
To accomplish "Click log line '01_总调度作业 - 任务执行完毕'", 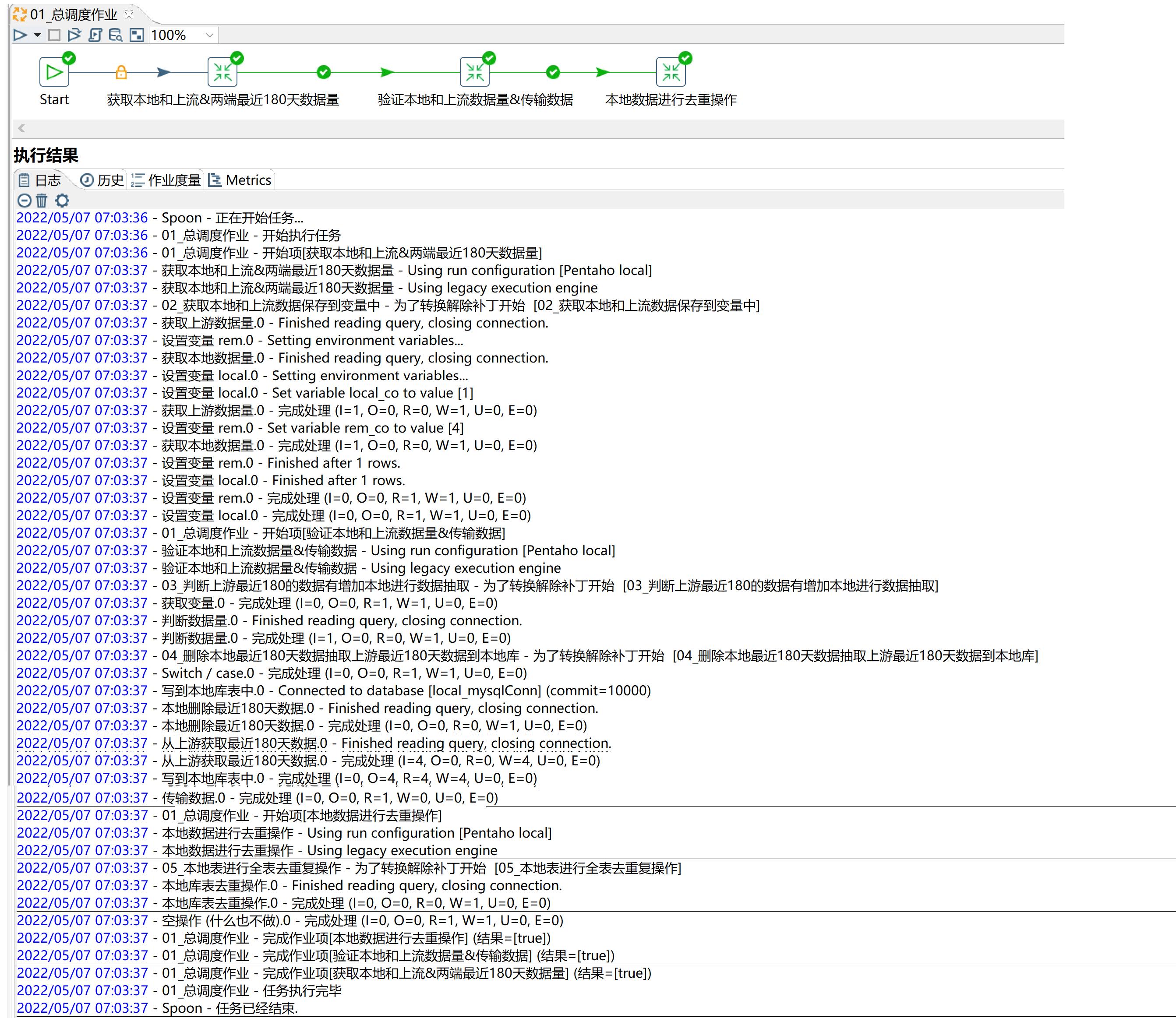I will click(179, 990).
